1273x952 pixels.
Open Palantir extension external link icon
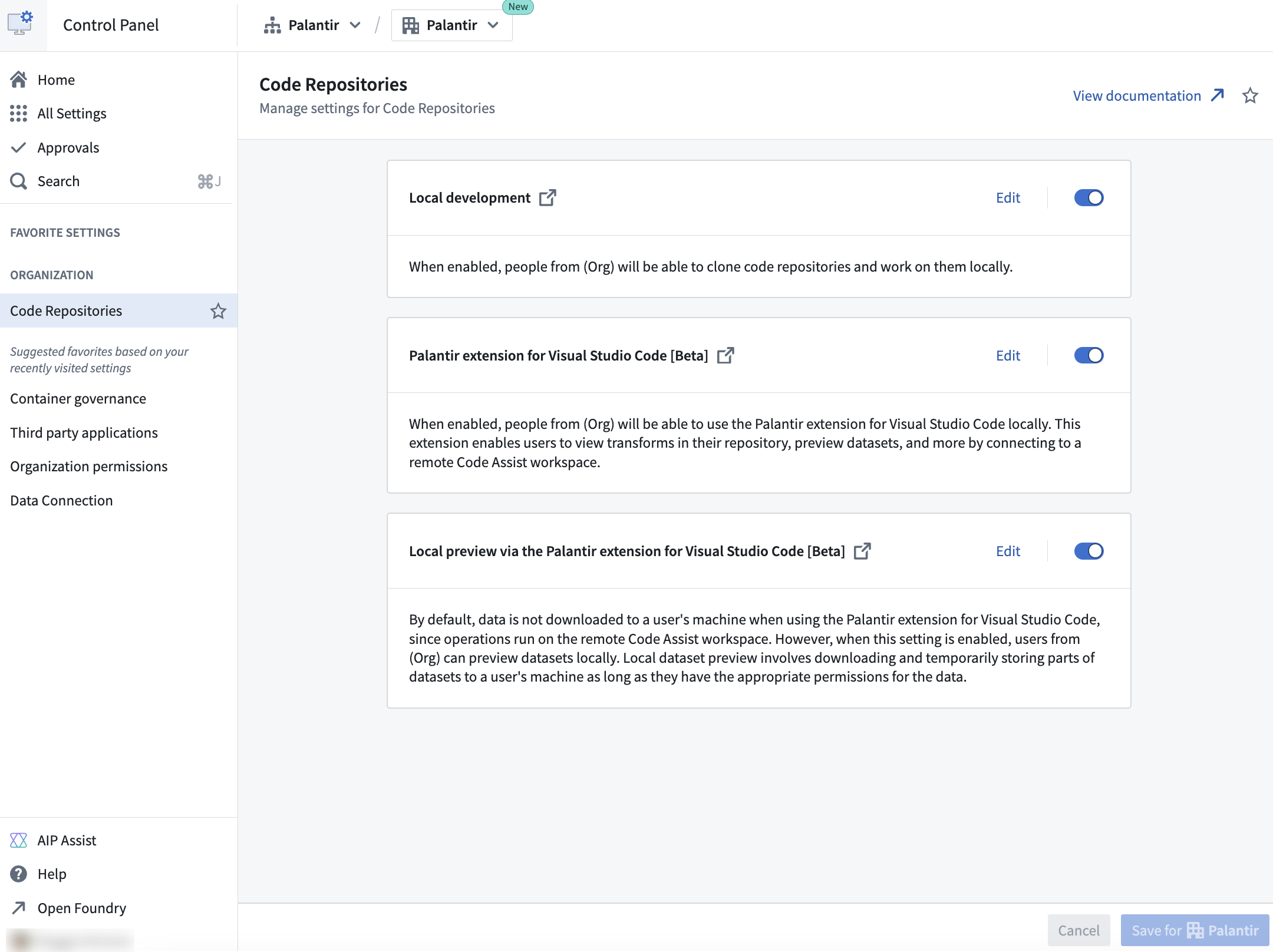coord(725,355)
